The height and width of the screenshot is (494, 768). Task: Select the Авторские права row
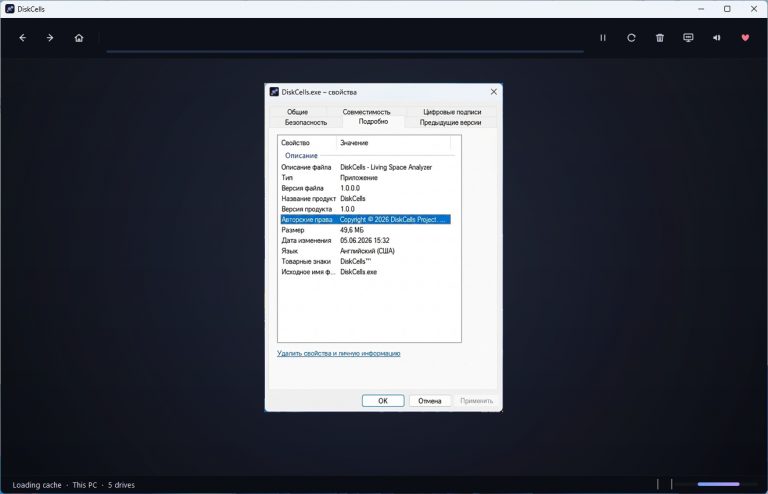365,219
